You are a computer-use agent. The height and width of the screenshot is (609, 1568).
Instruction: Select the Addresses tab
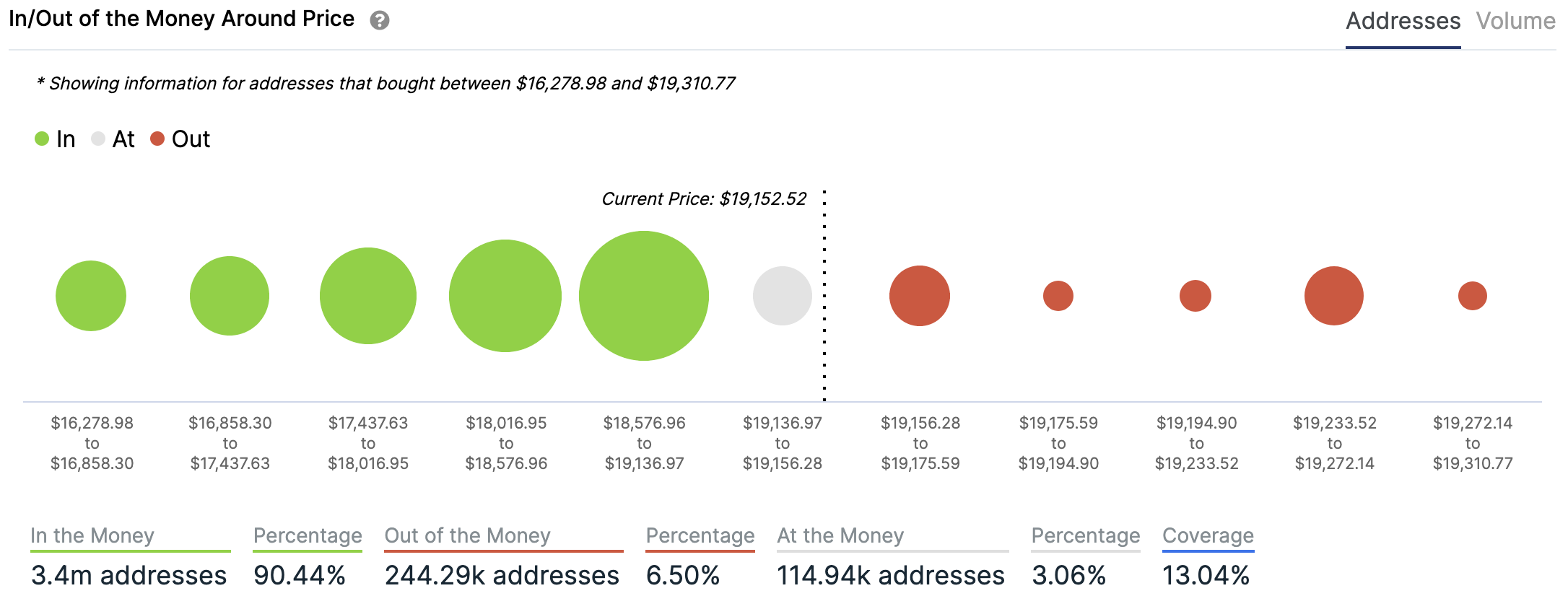click(1403, 21)
